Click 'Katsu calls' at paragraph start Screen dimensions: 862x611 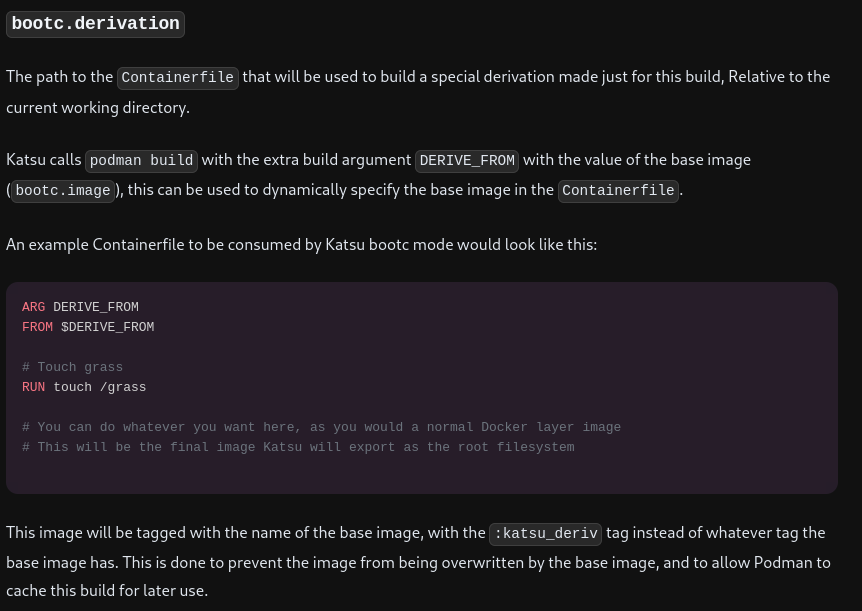pyautogui.click(x=44, y=160)
